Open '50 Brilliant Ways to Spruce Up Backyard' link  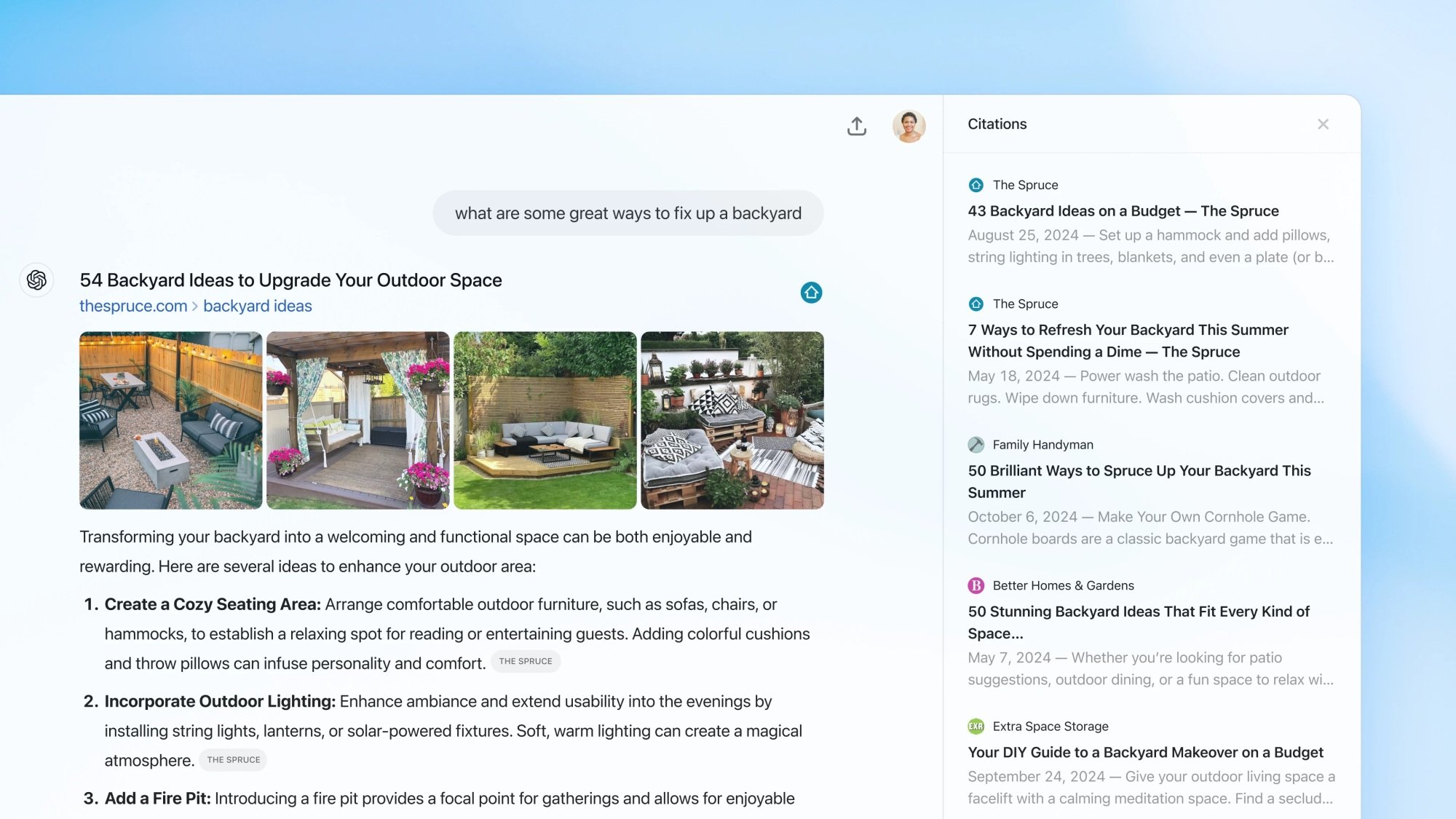pos(1138,481)
